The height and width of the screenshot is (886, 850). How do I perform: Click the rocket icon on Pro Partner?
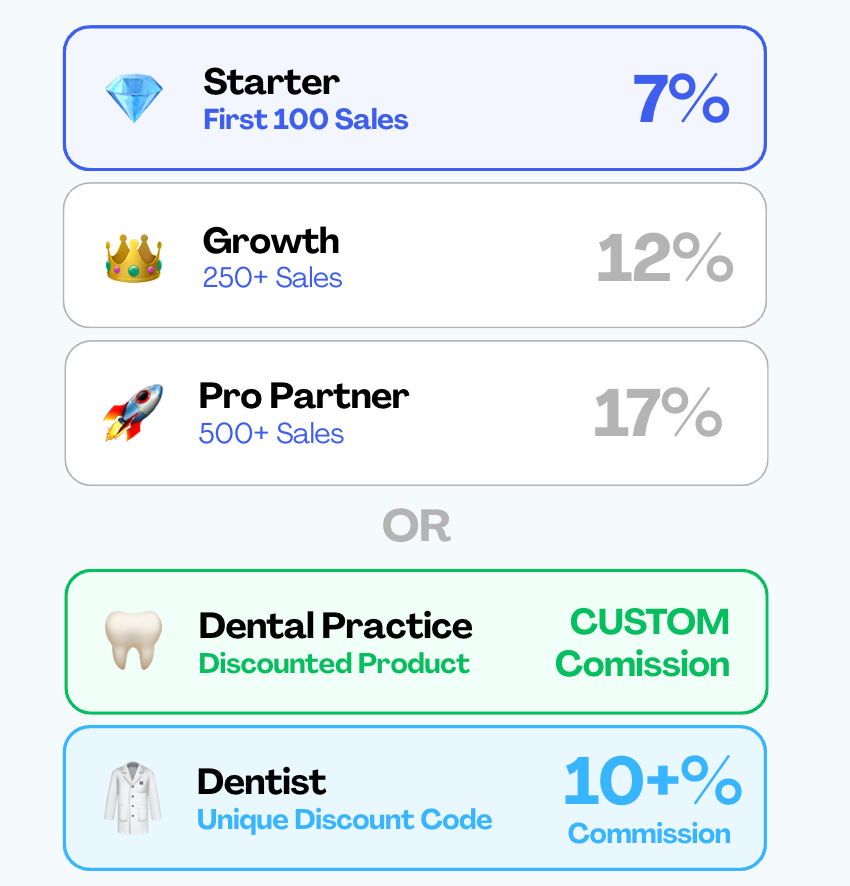(133, 413)
